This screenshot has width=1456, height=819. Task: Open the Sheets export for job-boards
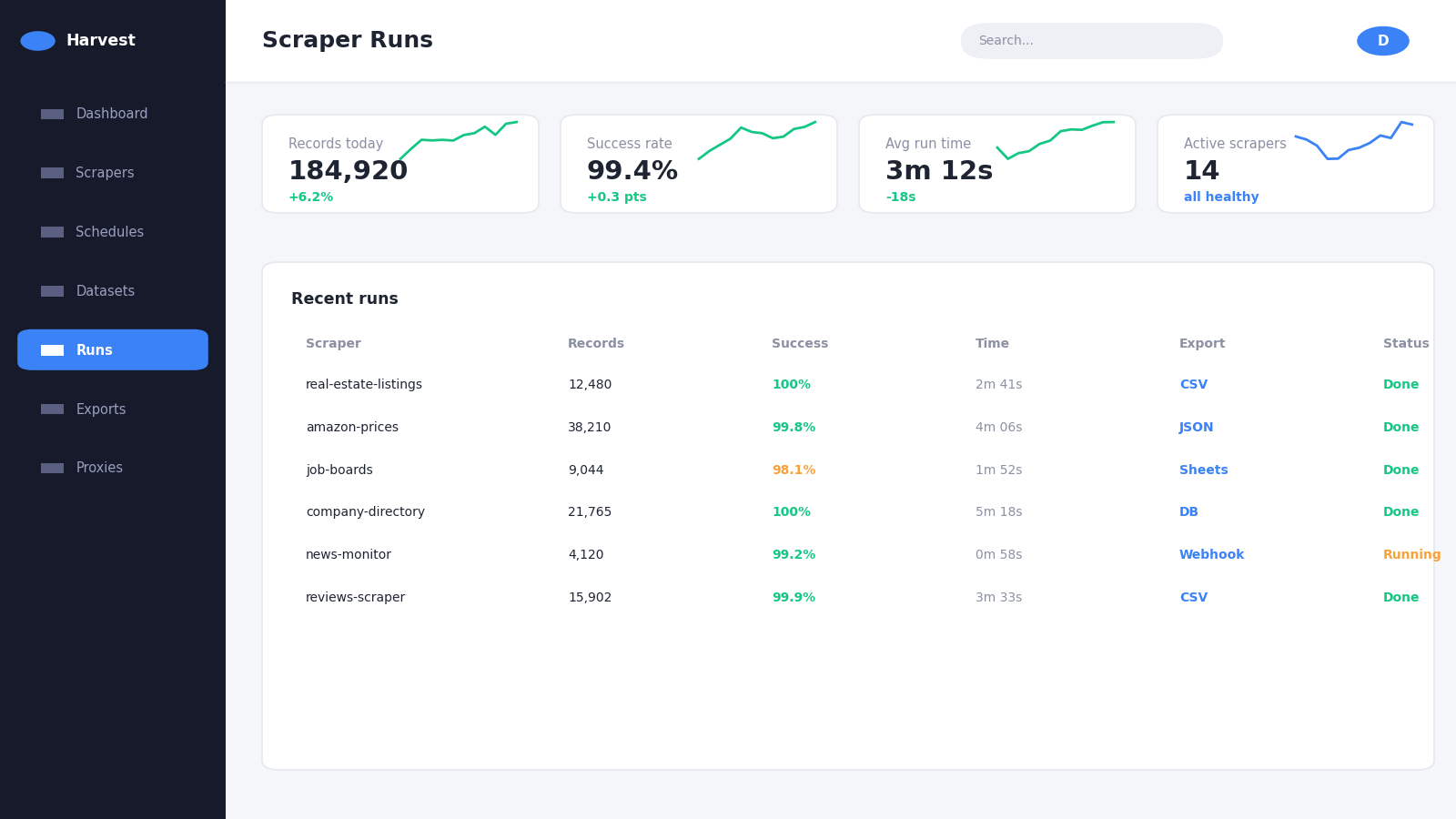(x=1203, y=470)
